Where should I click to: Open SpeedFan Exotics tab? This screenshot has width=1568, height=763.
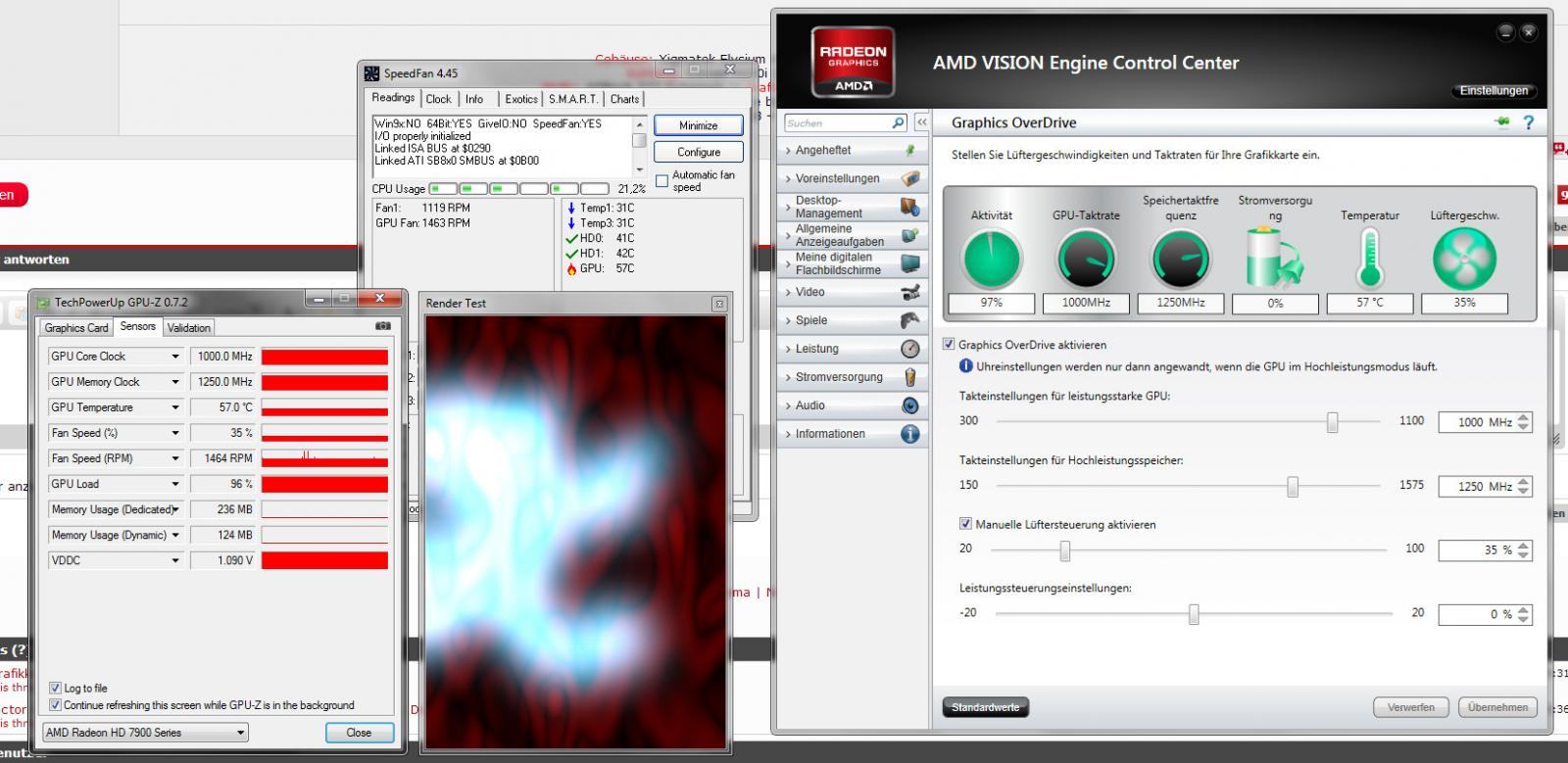(521, 99)
